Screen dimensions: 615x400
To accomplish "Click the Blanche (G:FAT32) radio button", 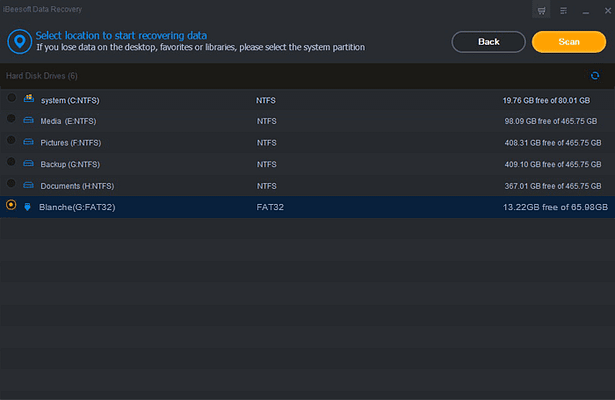I will tap(11, 206).
